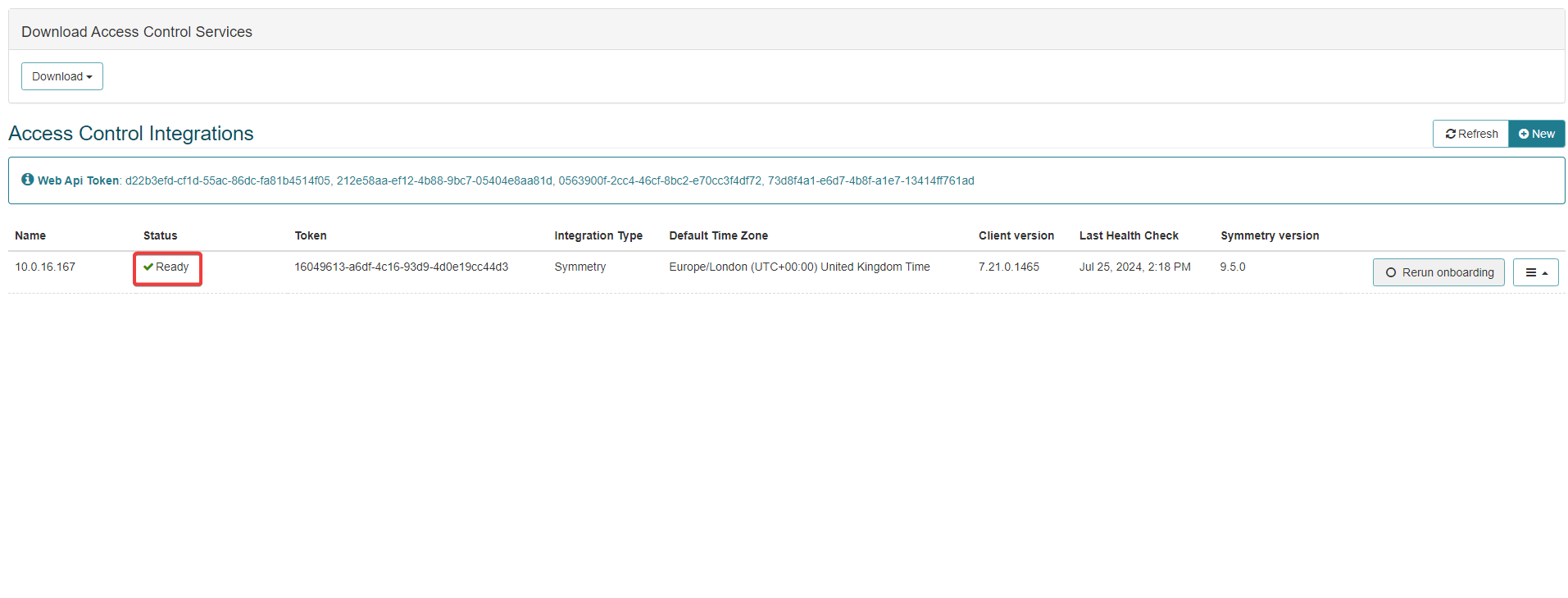Click the circle icon in Rerun onboarding
This screenshot has width=1568, height=598.
tap(1390, 272)
